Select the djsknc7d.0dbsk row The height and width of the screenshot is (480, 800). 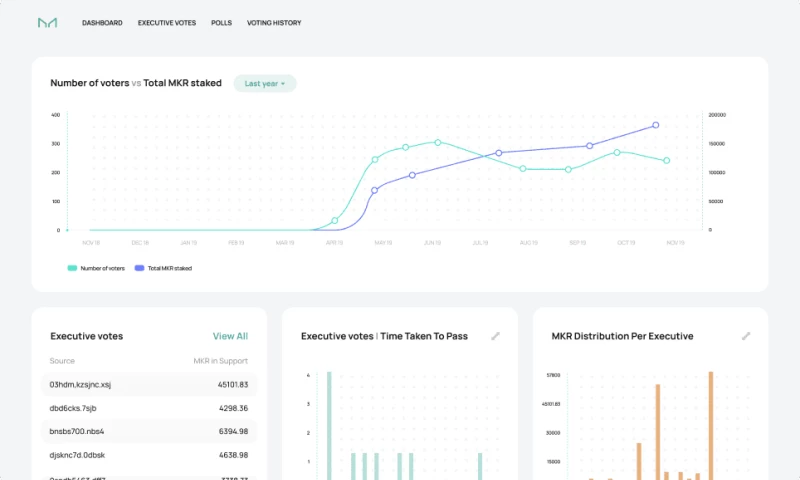tap(149, 455)
